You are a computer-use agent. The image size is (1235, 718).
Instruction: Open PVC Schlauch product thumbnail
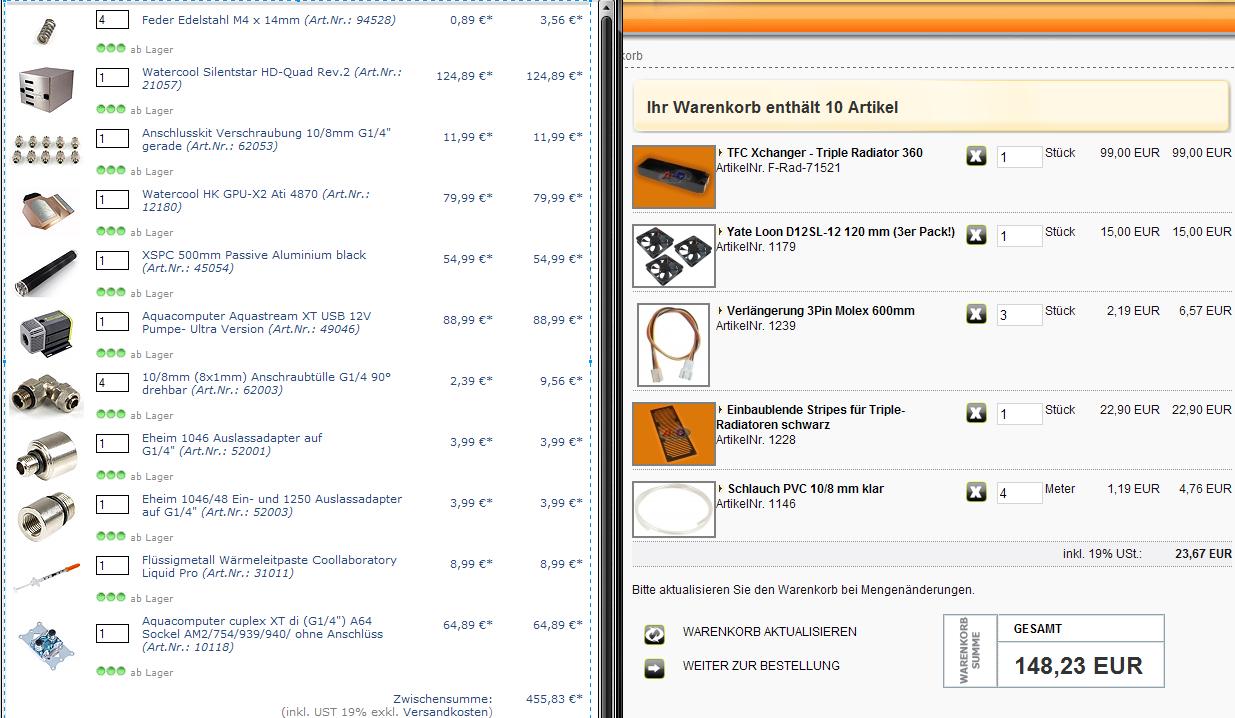674,509
